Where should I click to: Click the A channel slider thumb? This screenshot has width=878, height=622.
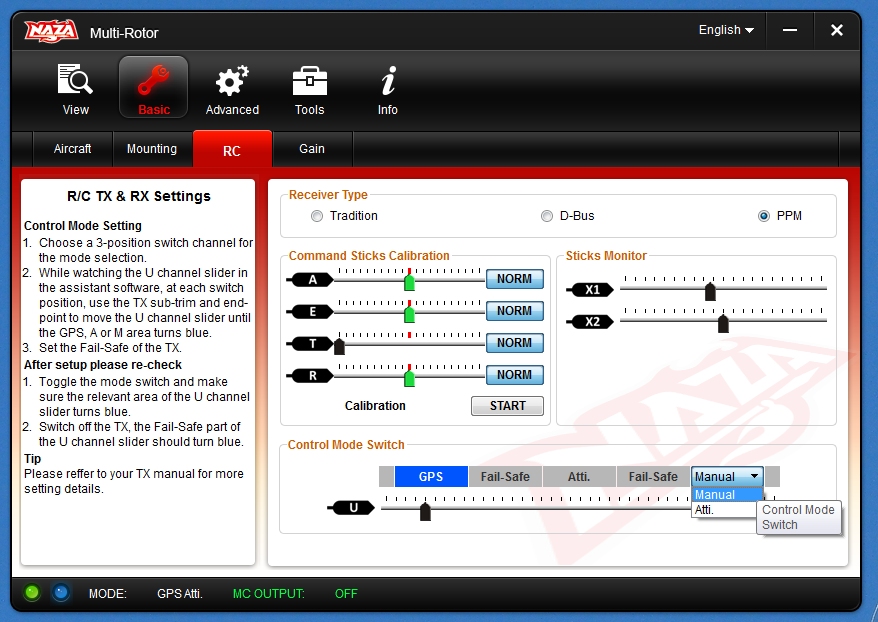(409, 282)
